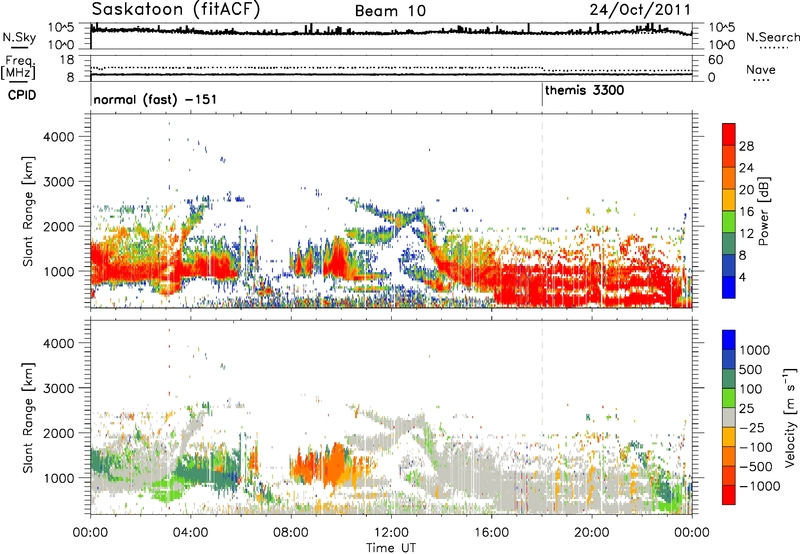Click the 1000 tick on velocity colorbar

tap(754, 350)
